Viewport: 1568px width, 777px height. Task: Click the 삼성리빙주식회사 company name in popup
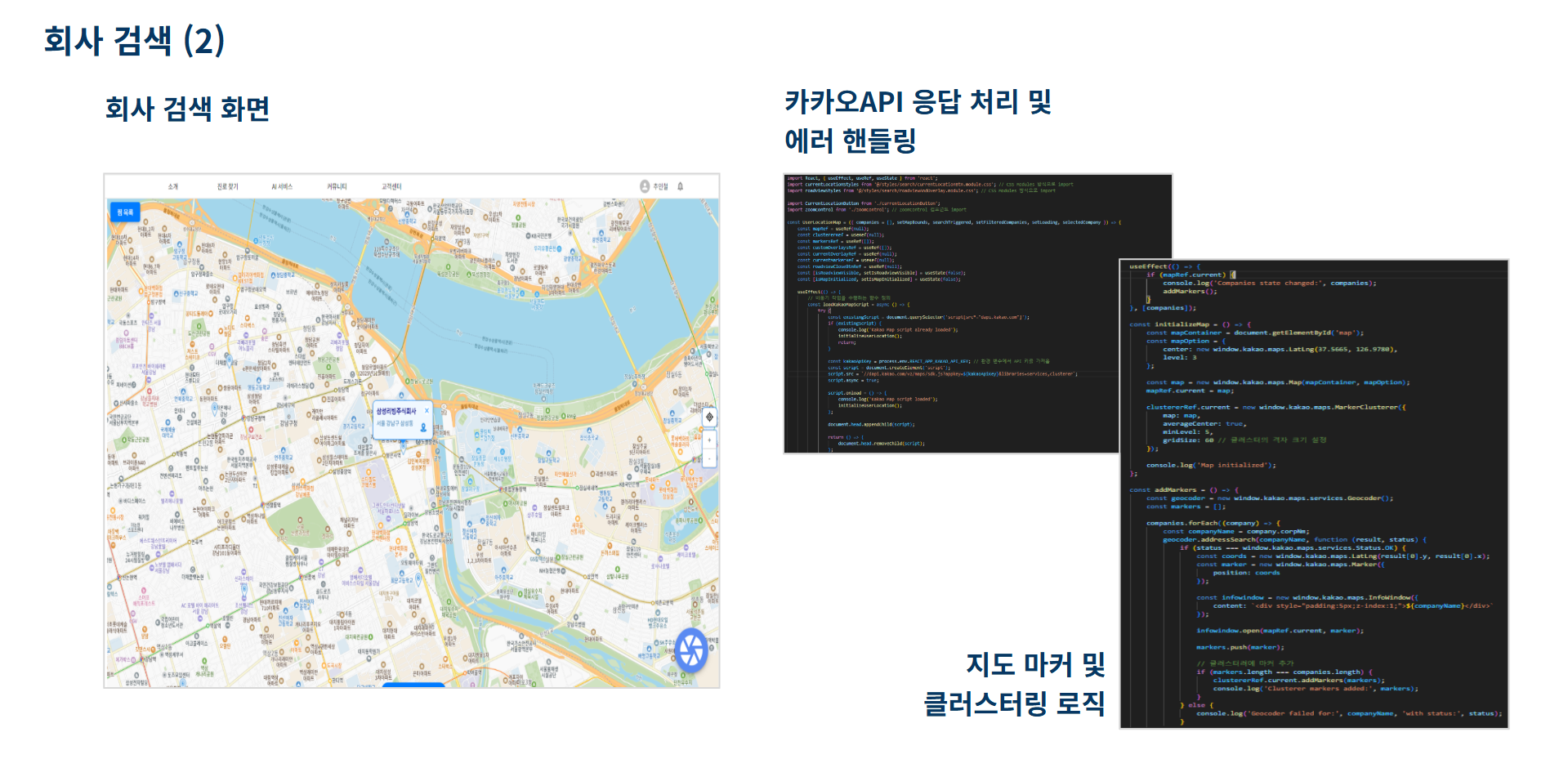[x=396, y=411]
